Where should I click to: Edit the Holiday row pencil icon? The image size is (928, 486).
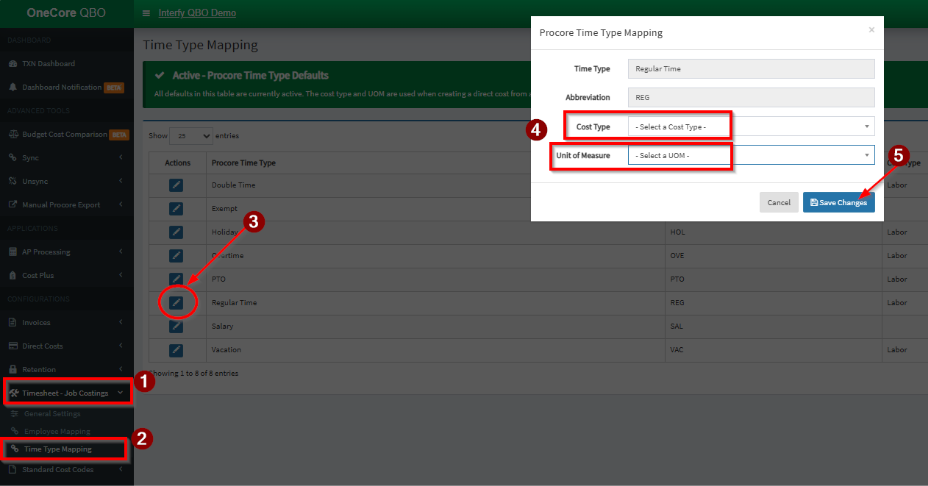tap(176, 232)
